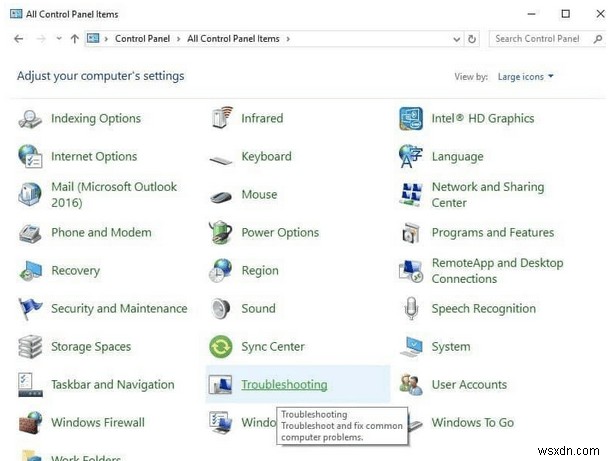This screenshot has height=461, width=611.
Task: Click the All Control Panel Items breadcrumb
Action: [x=233, y=39]
